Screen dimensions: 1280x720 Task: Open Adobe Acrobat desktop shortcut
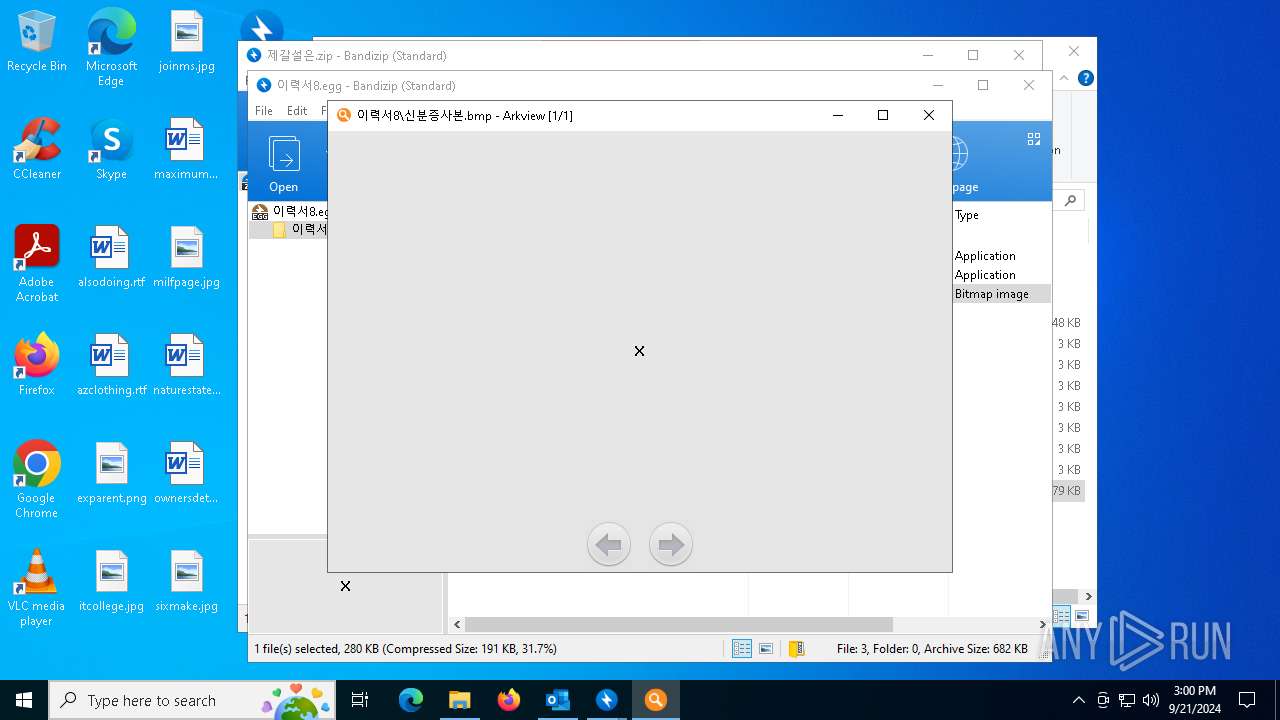coord(37,264)
